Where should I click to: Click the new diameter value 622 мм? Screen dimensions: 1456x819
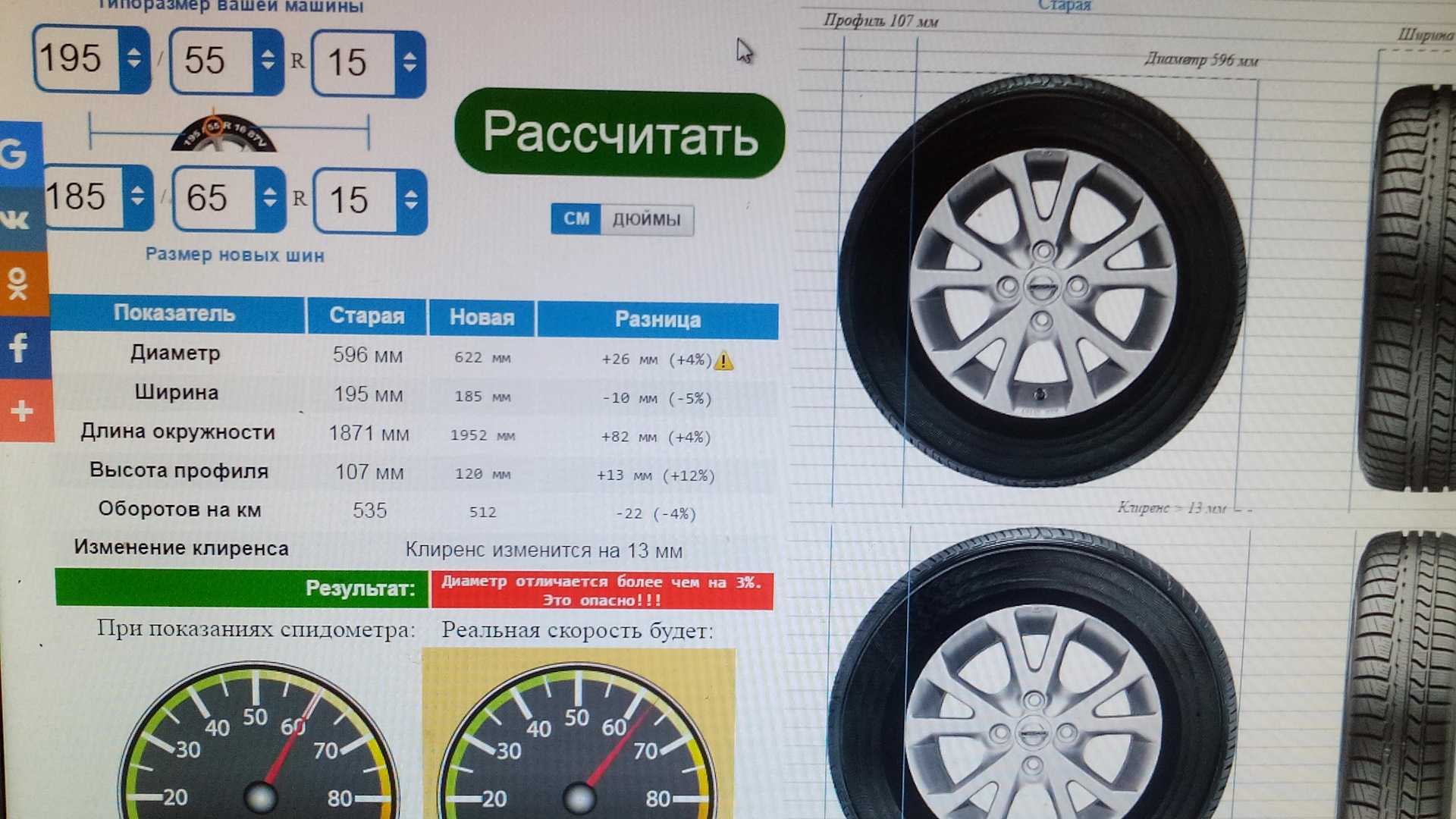482,358
